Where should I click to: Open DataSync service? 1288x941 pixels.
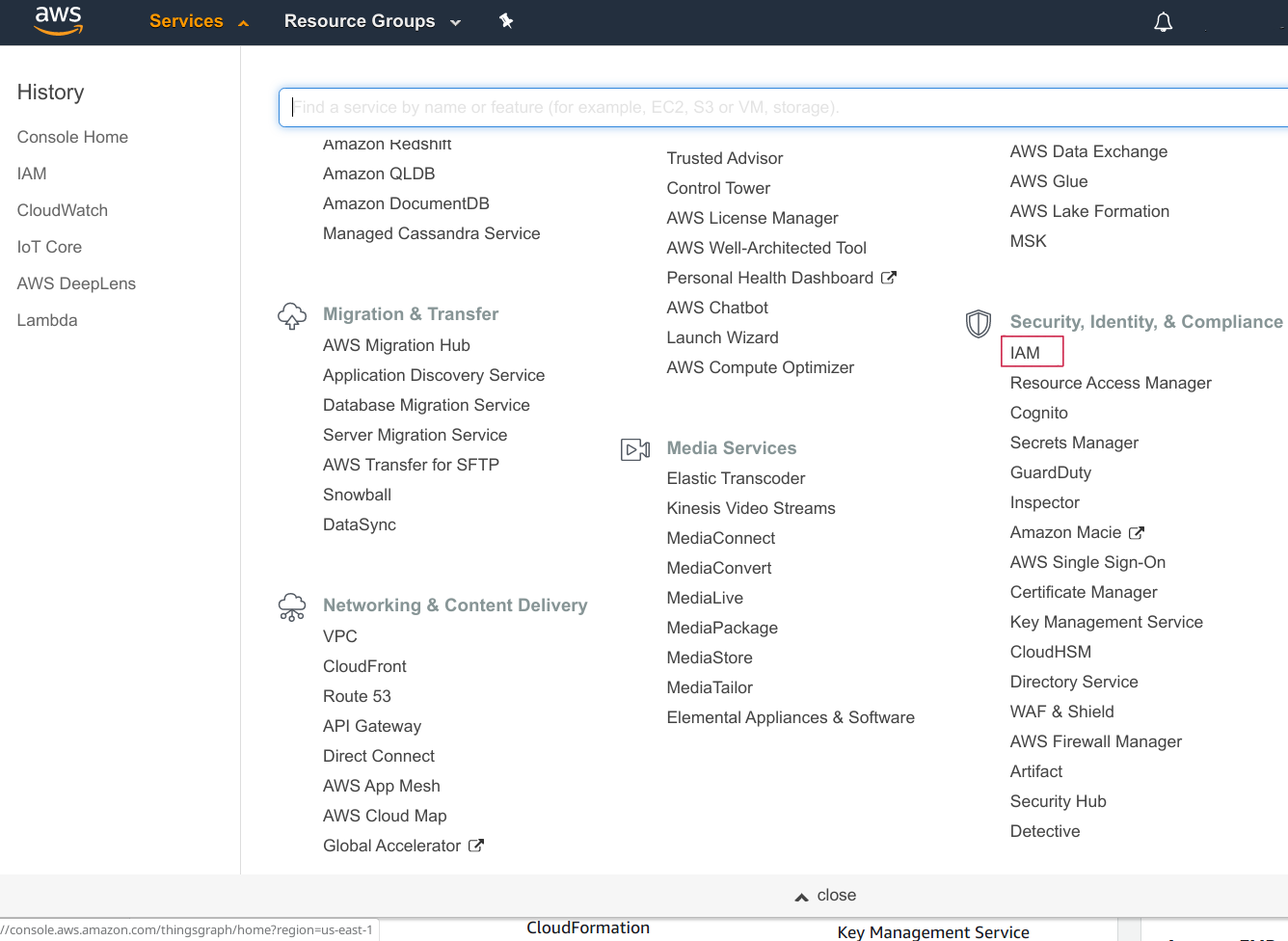click(x=360, y=524)
